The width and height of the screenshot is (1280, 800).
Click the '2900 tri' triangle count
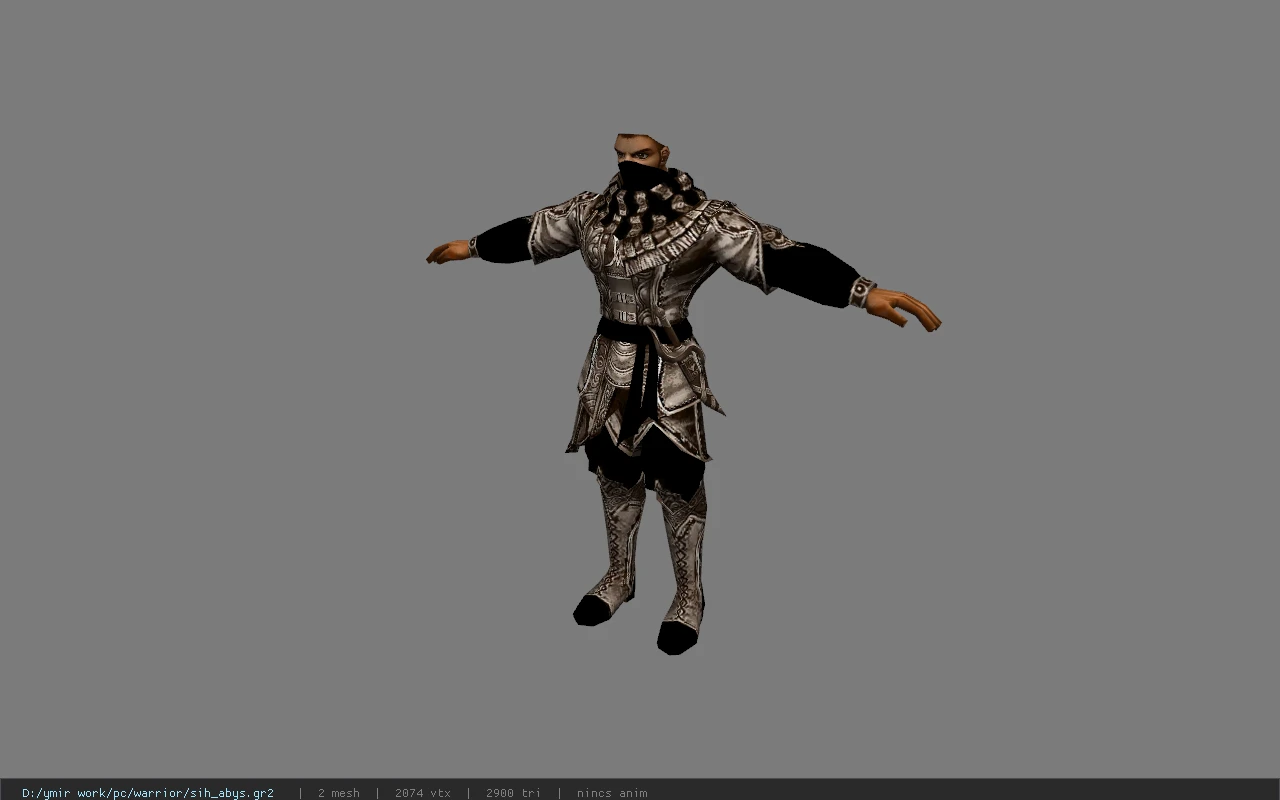click(513, 793)
